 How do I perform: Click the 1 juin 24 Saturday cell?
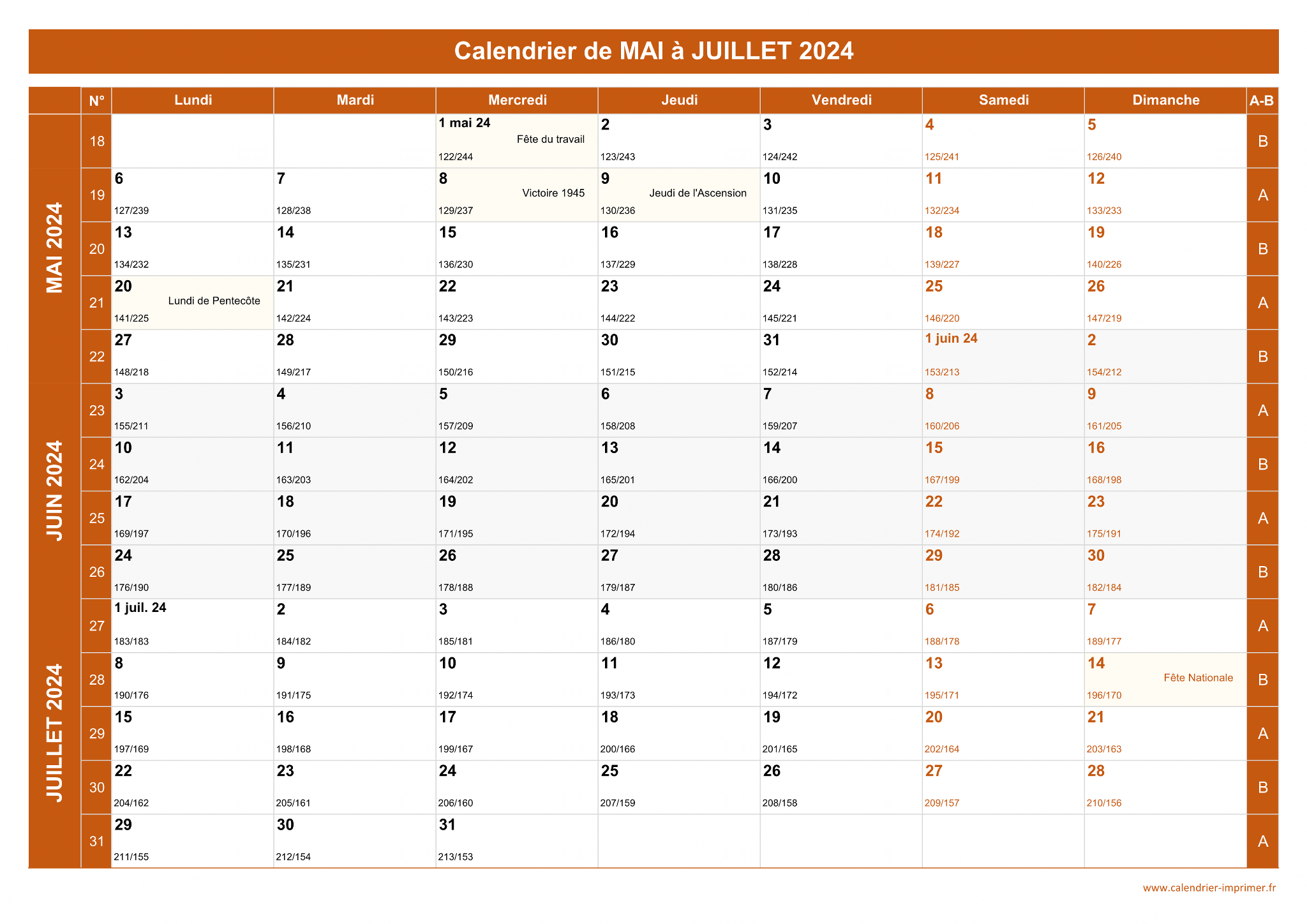point(1003,357)
